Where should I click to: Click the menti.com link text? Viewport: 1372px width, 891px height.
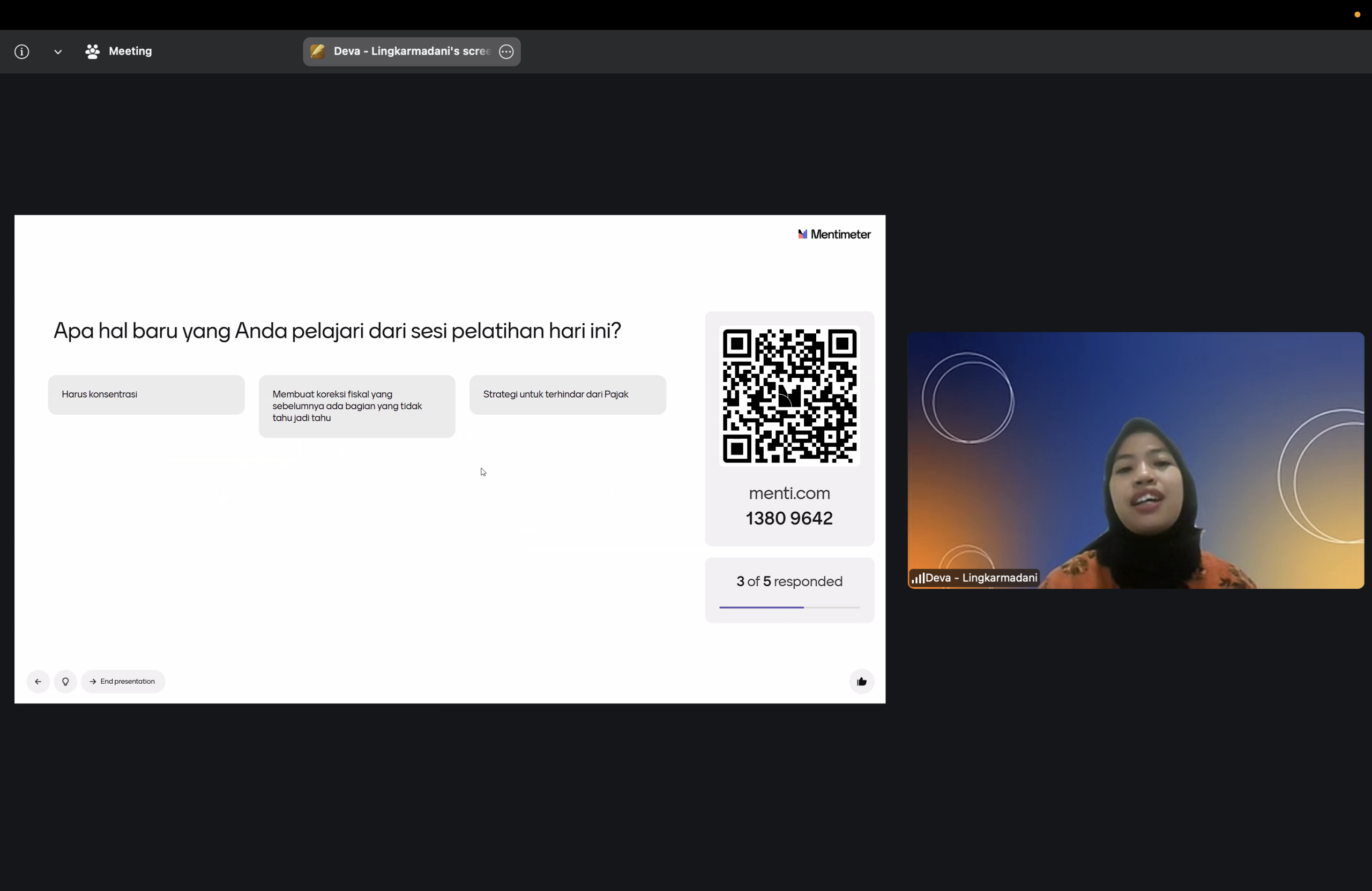(x=789, y=493)
